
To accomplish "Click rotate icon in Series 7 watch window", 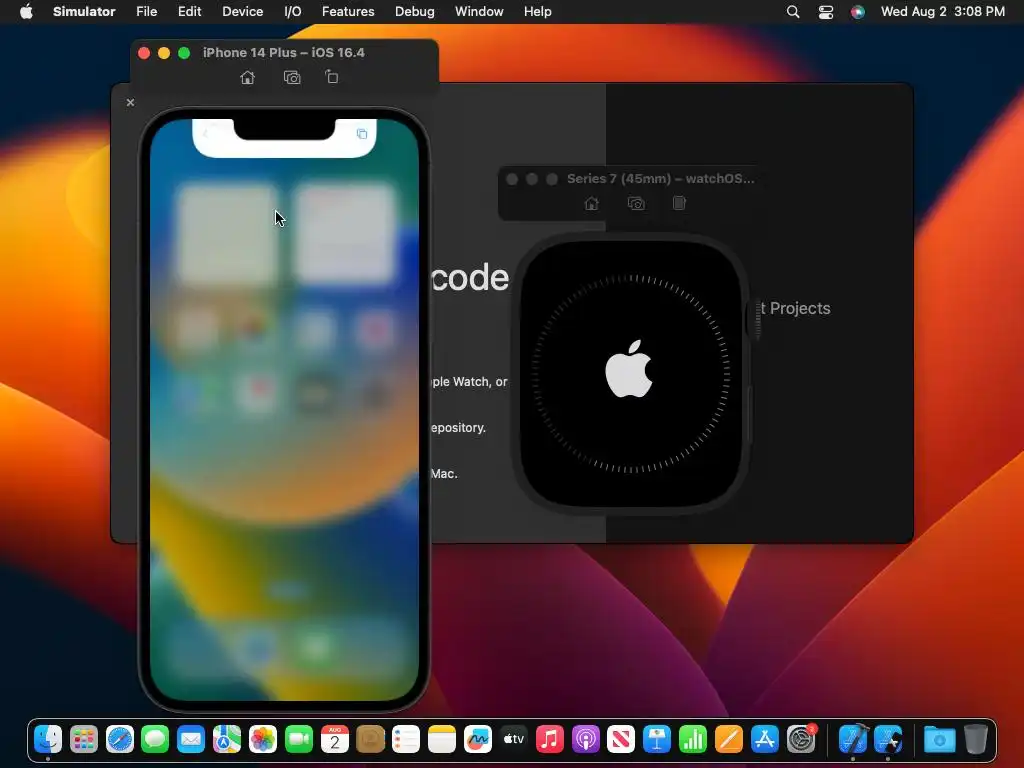I will [679, 203].
